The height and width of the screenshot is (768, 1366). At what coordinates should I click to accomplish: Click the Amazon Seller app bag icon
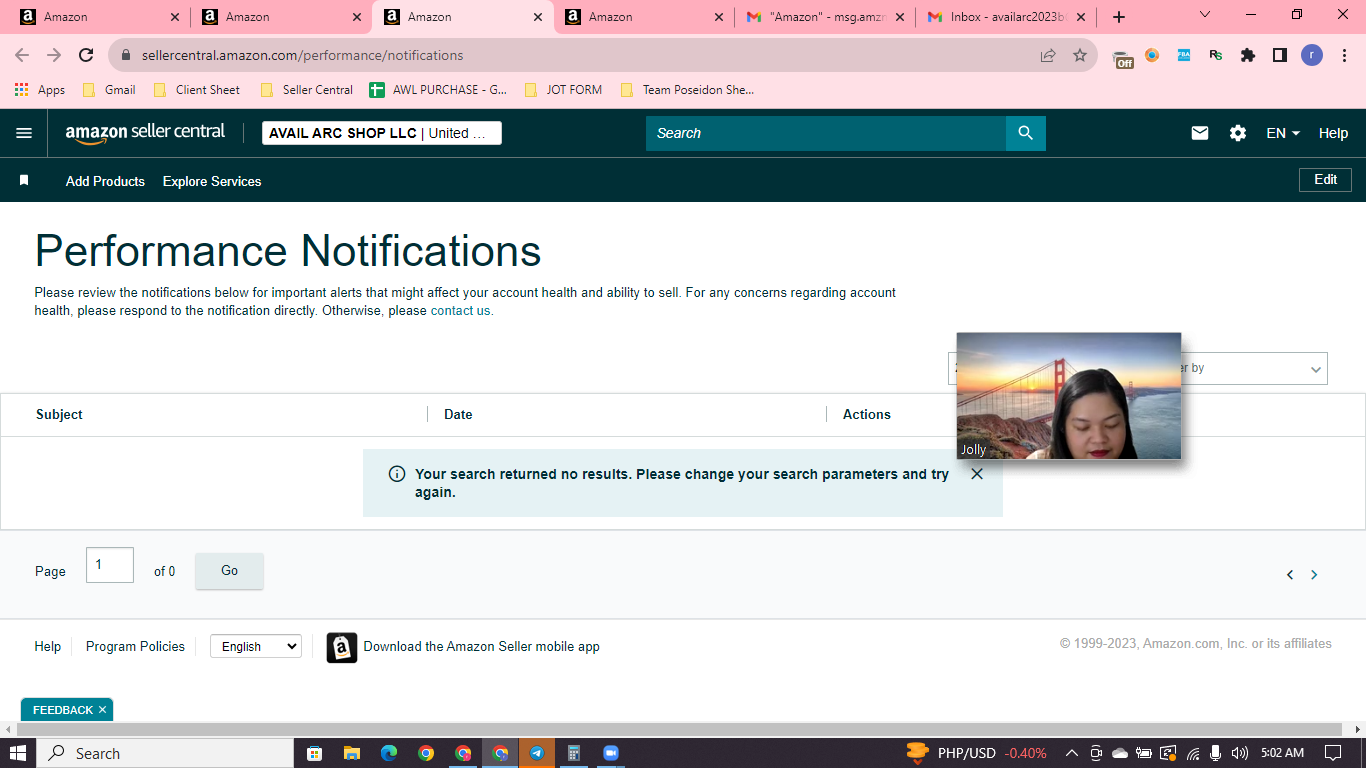342,648
